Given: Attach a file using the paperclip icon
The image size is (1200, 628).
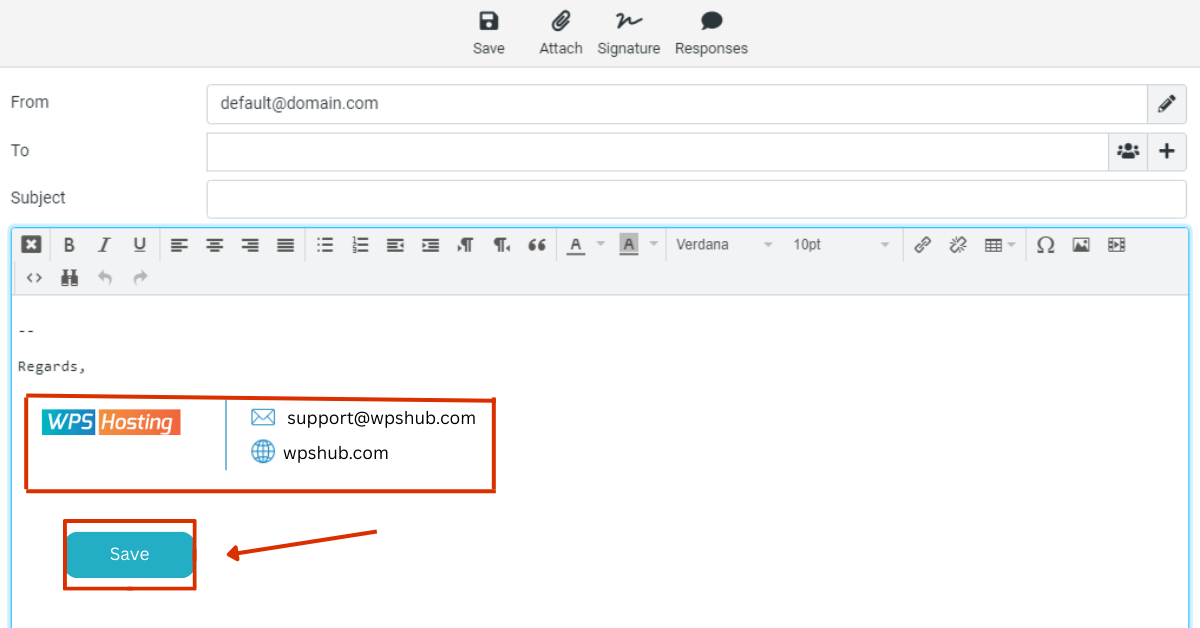Looking at the screenshot, I should (560, 32).
